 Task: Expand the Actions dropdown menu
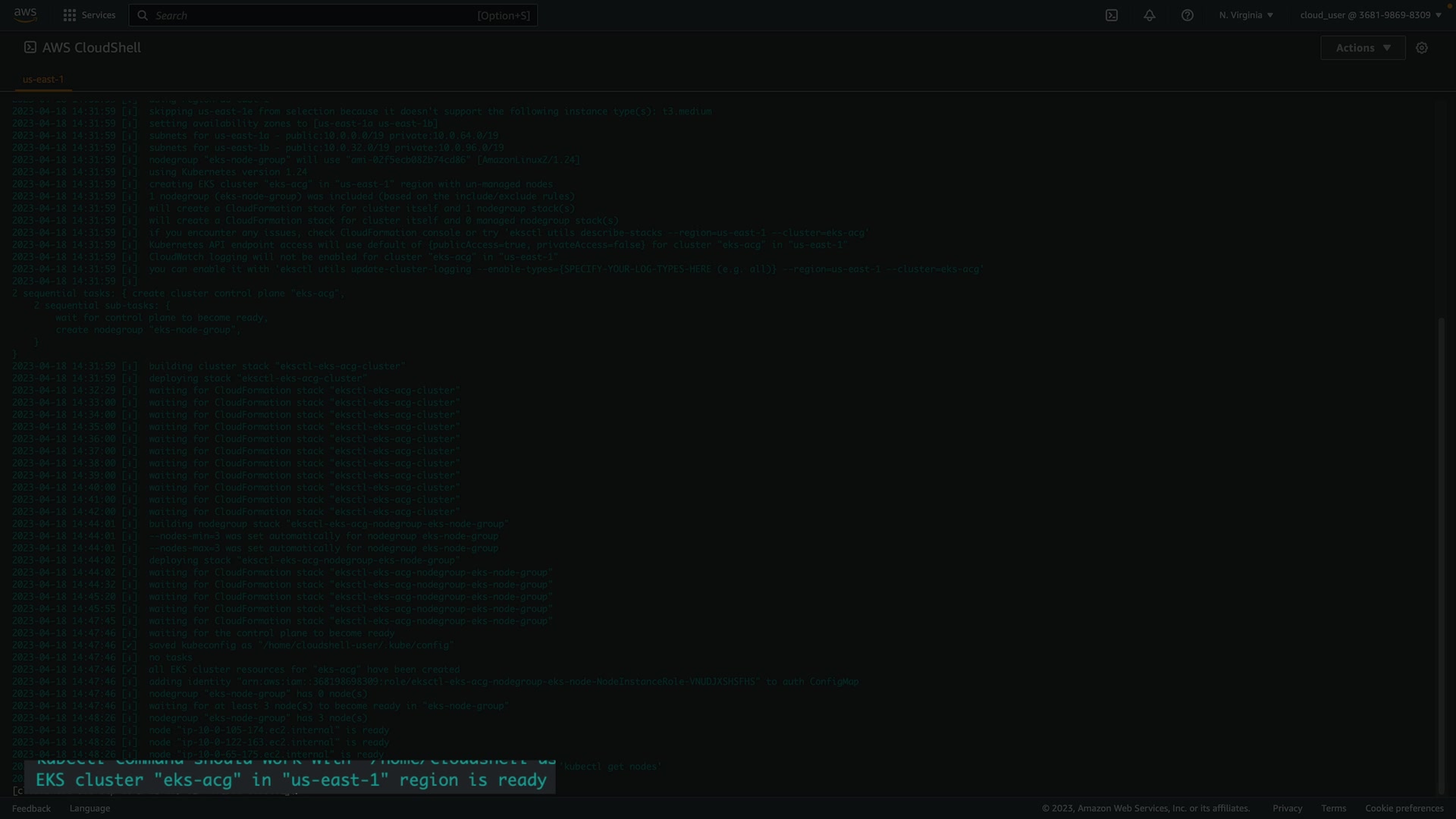[x=1363, y=48]
